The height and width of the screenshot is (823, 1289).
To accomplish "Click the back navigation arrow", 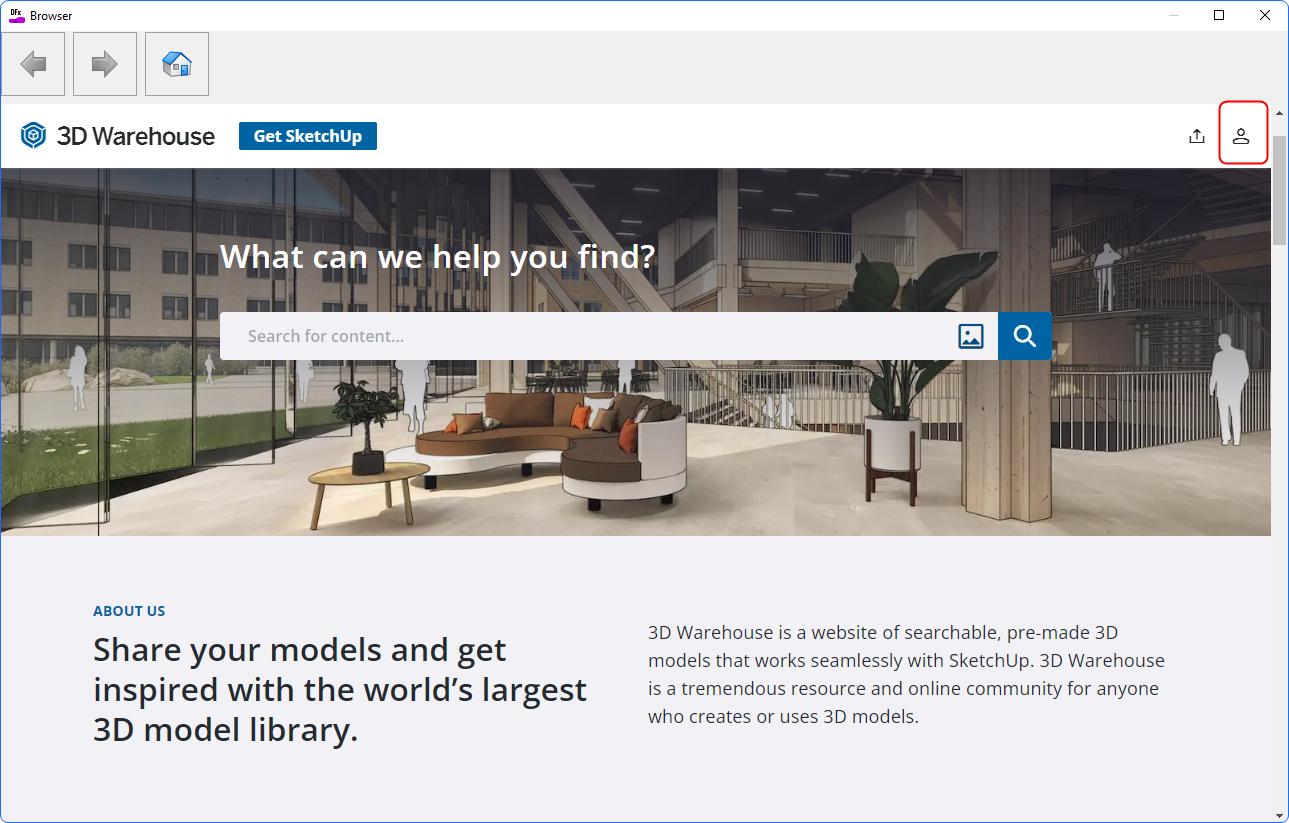I will 33,63.
